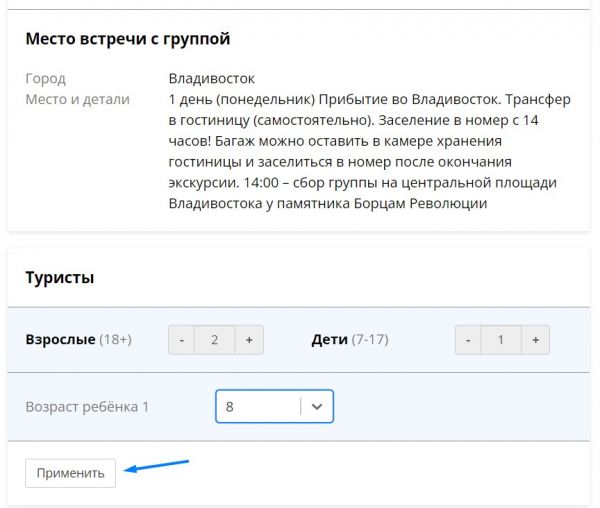Screen dimensions: 600x508
Task: Click the Место и детали label
Action: (x=78, y=99)
